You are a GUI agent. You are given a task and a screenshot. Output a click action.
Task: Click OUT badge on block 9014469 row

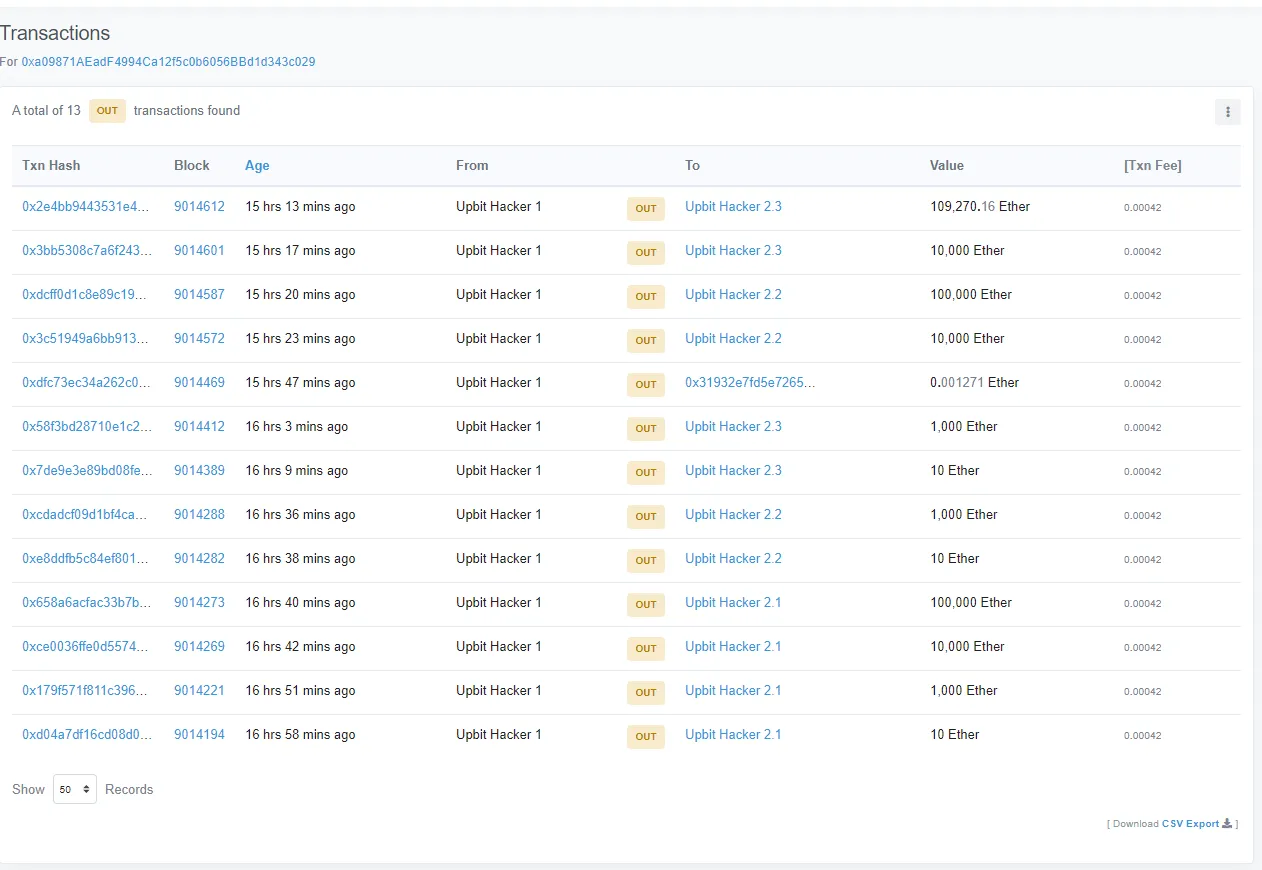coord(645,384)
